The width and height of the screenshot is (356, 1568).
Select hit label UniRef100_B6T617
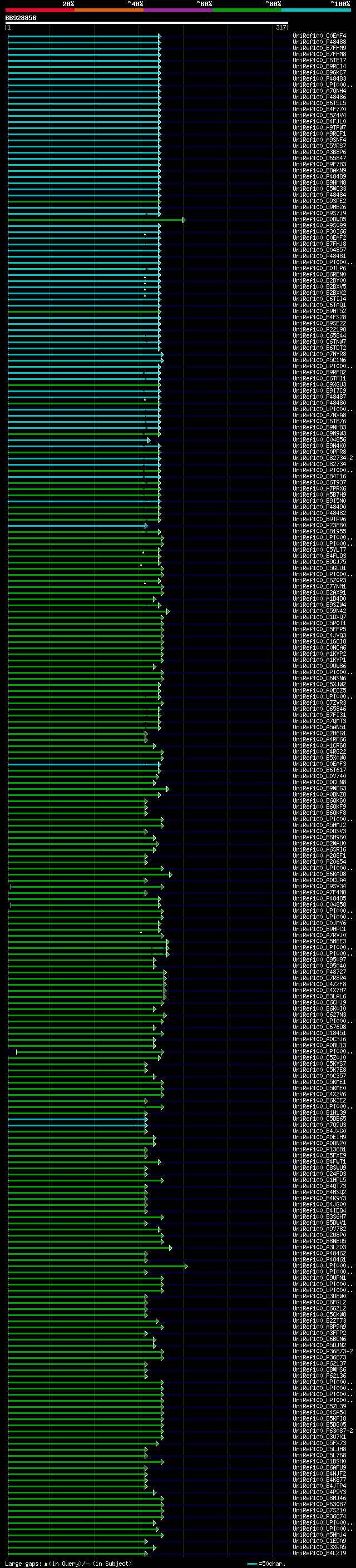click(319, 770)
